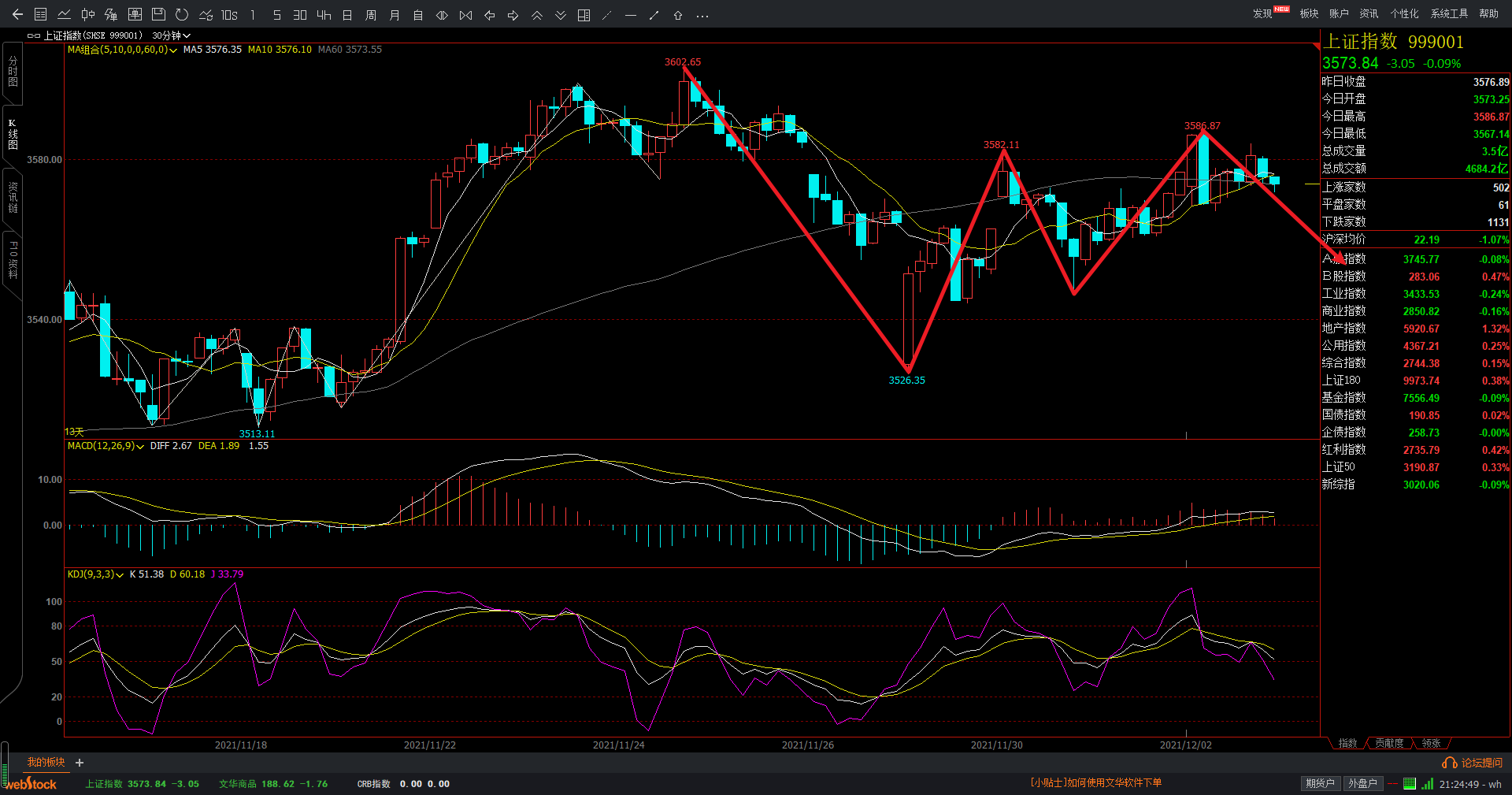Click the headset icon for forum questions
1512x795 pixels.
tap(1449, 763)
